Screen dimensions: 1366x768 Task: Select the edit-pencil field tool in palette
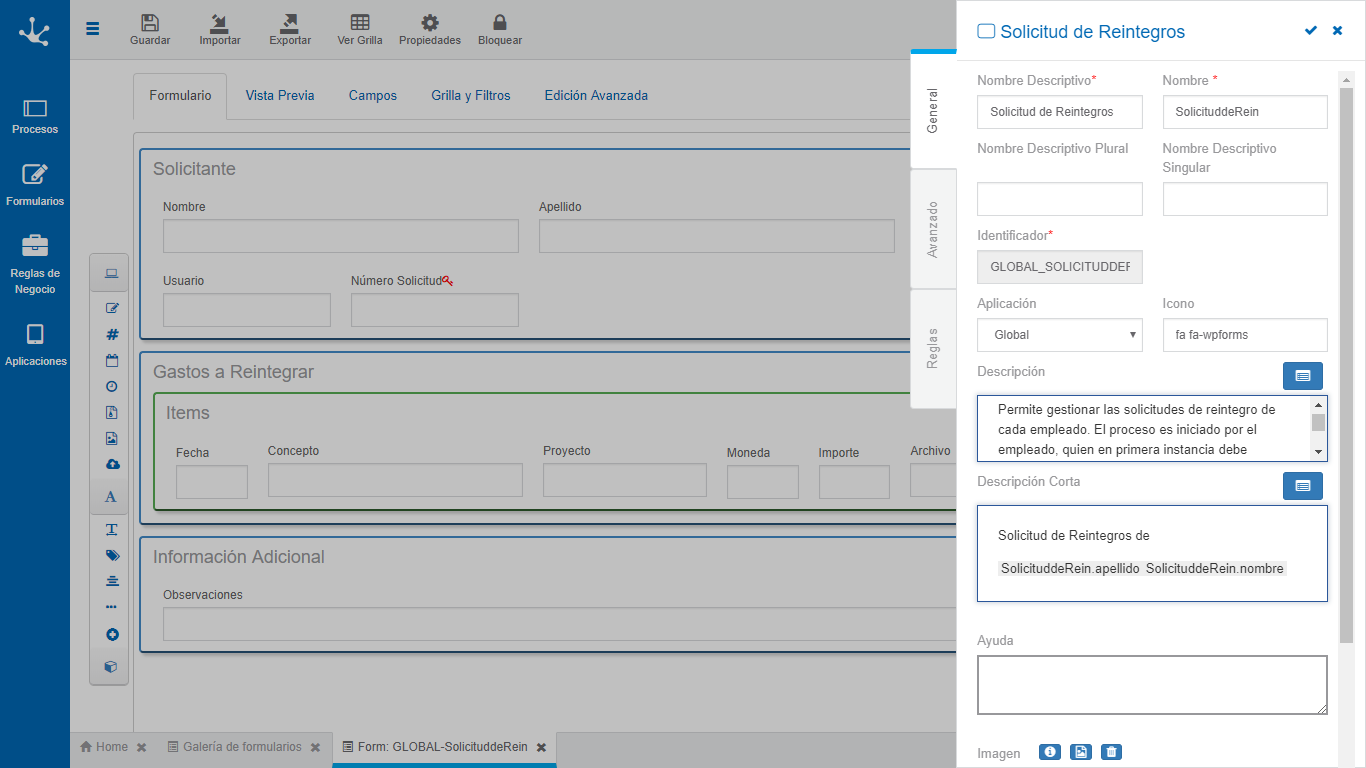pyautogui.click(x=111, y=308)
